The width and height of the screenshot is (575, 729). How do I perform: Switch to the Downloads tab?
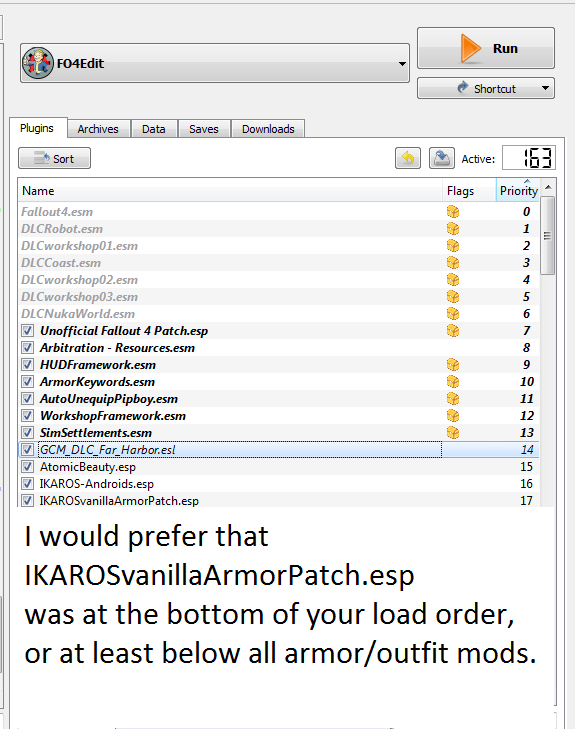coord(268,129)
